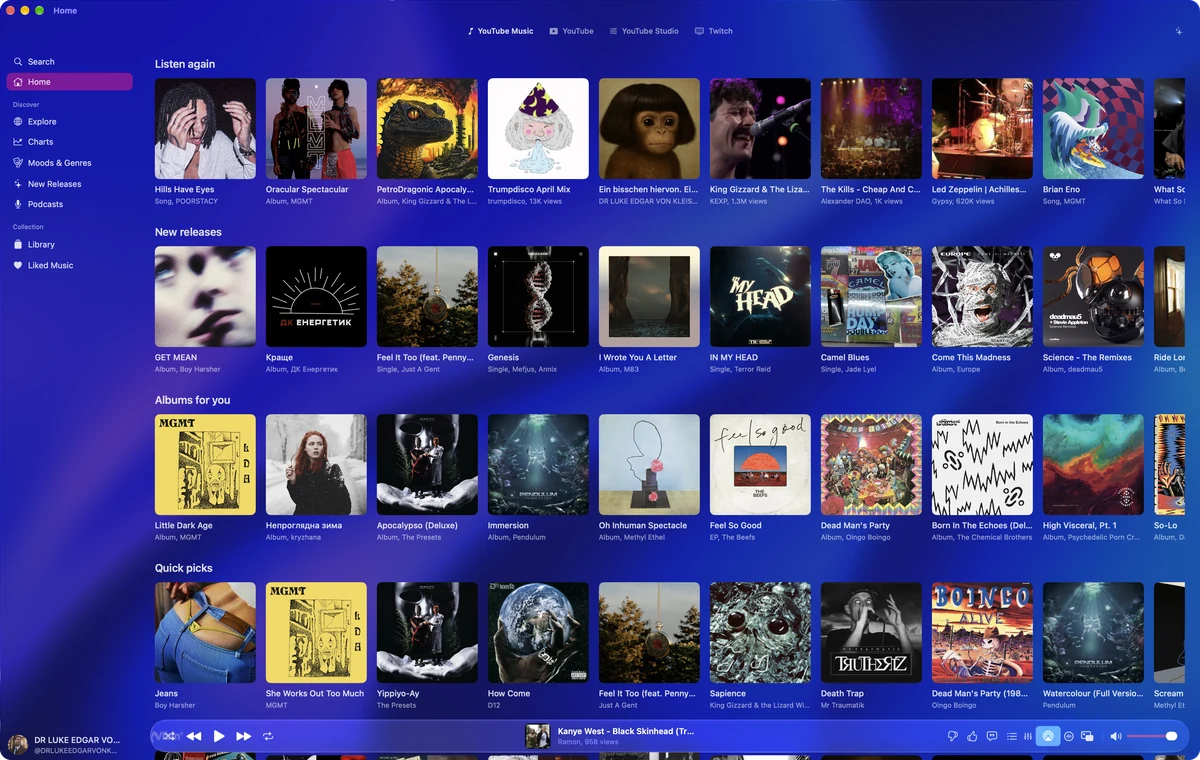The width and height of the screenshot is (1200, 760).
Task: Switch to the YouTube tab
Action: point(571,31)
